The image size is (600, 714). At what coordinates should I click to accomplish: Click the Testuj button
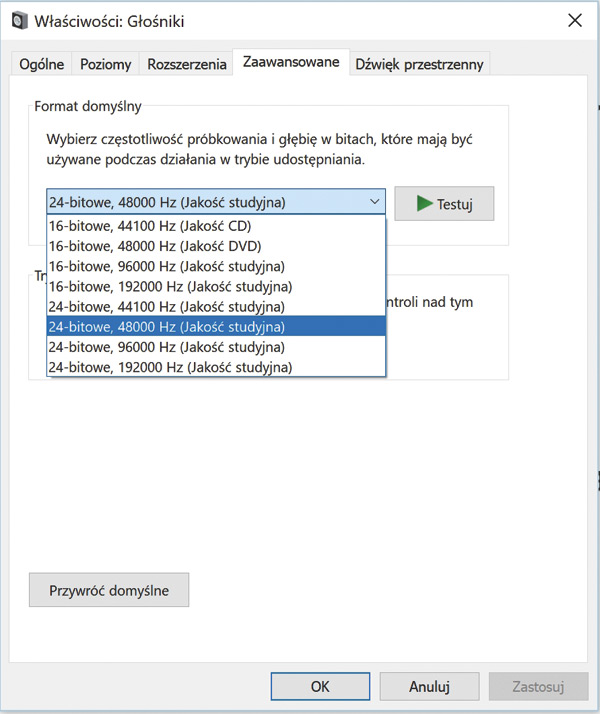point(444,204)
